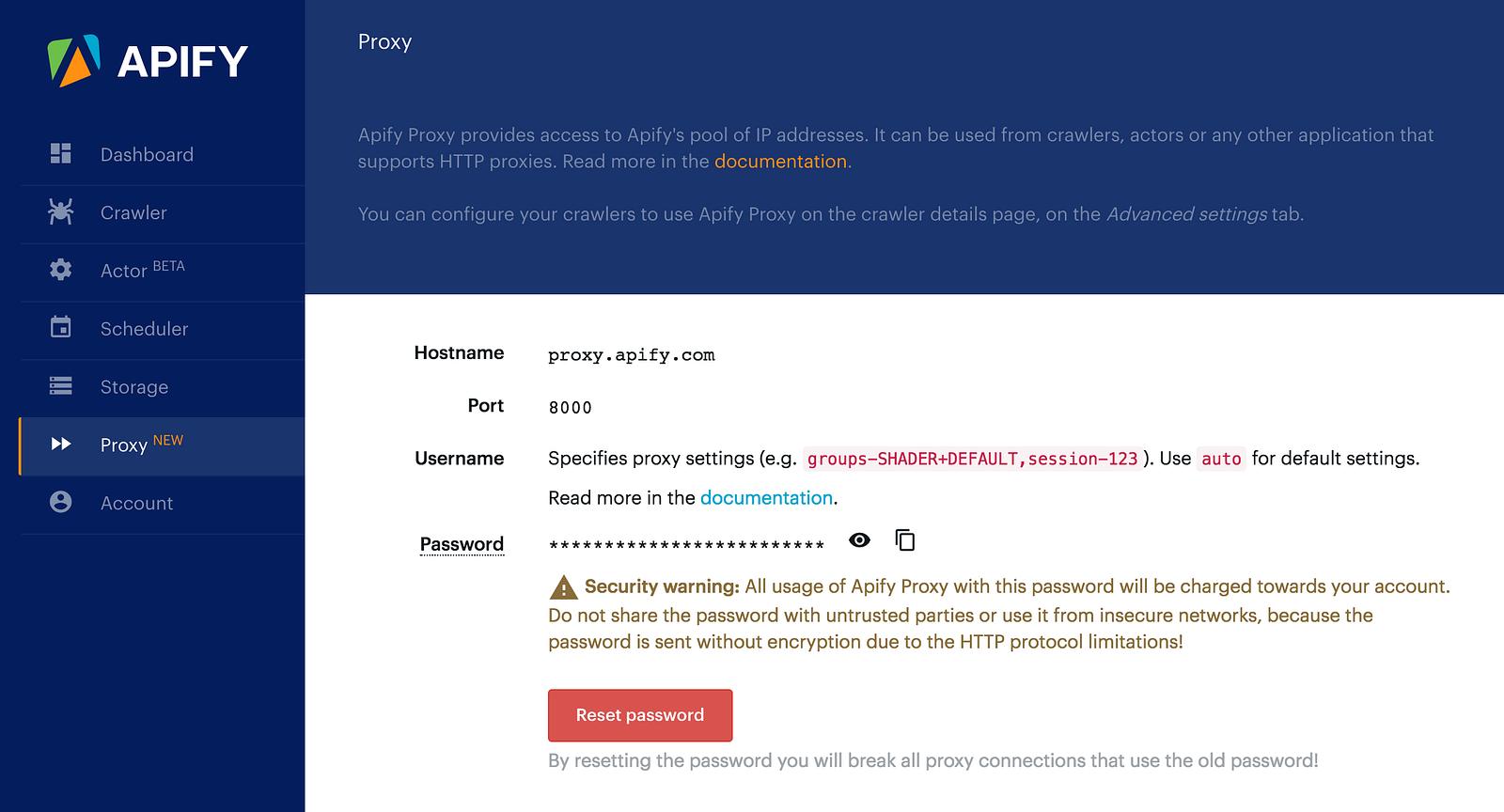Click the Actor gear icon

click(61, 270)
